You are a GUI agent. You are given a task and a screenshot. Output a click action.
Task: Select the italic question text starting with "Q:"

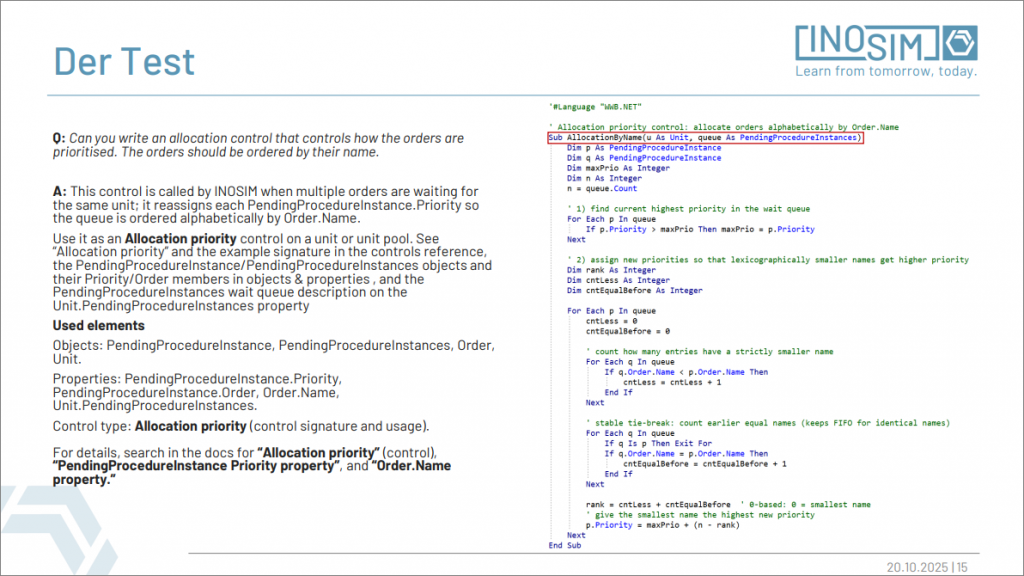click(x=258, y=145)
